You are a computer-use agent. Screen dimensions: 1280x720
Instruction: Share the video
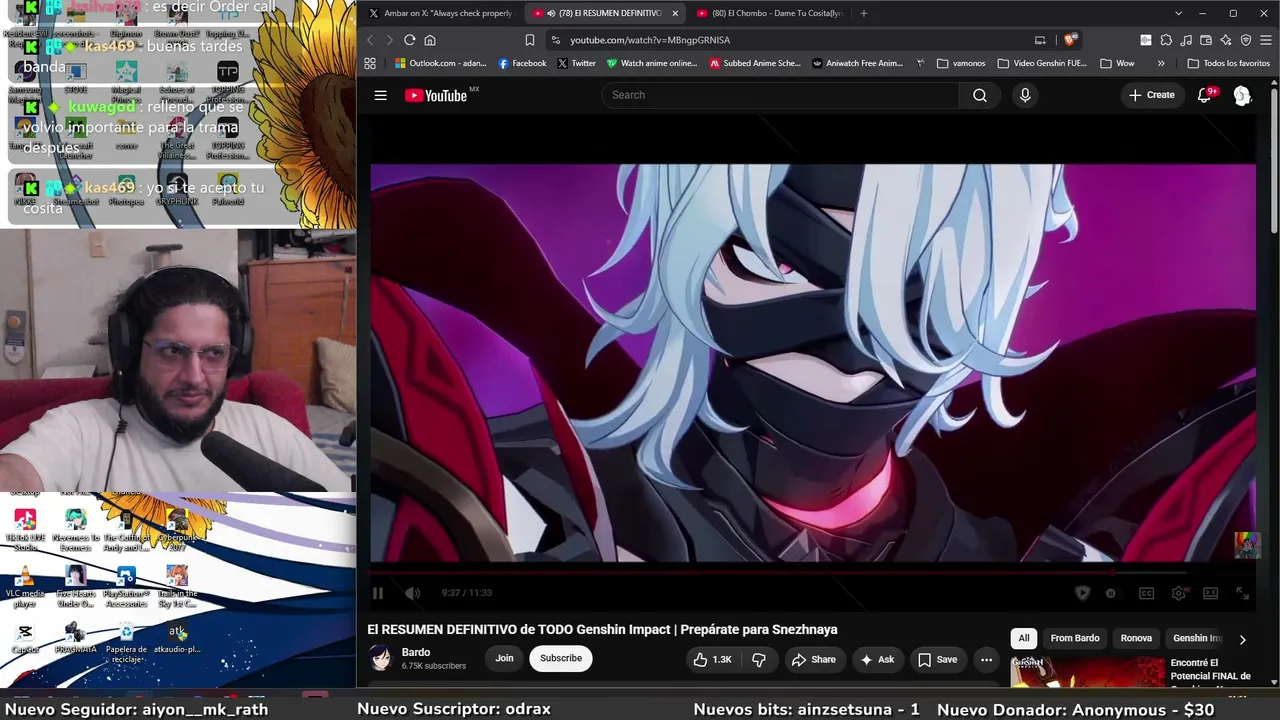813,659
